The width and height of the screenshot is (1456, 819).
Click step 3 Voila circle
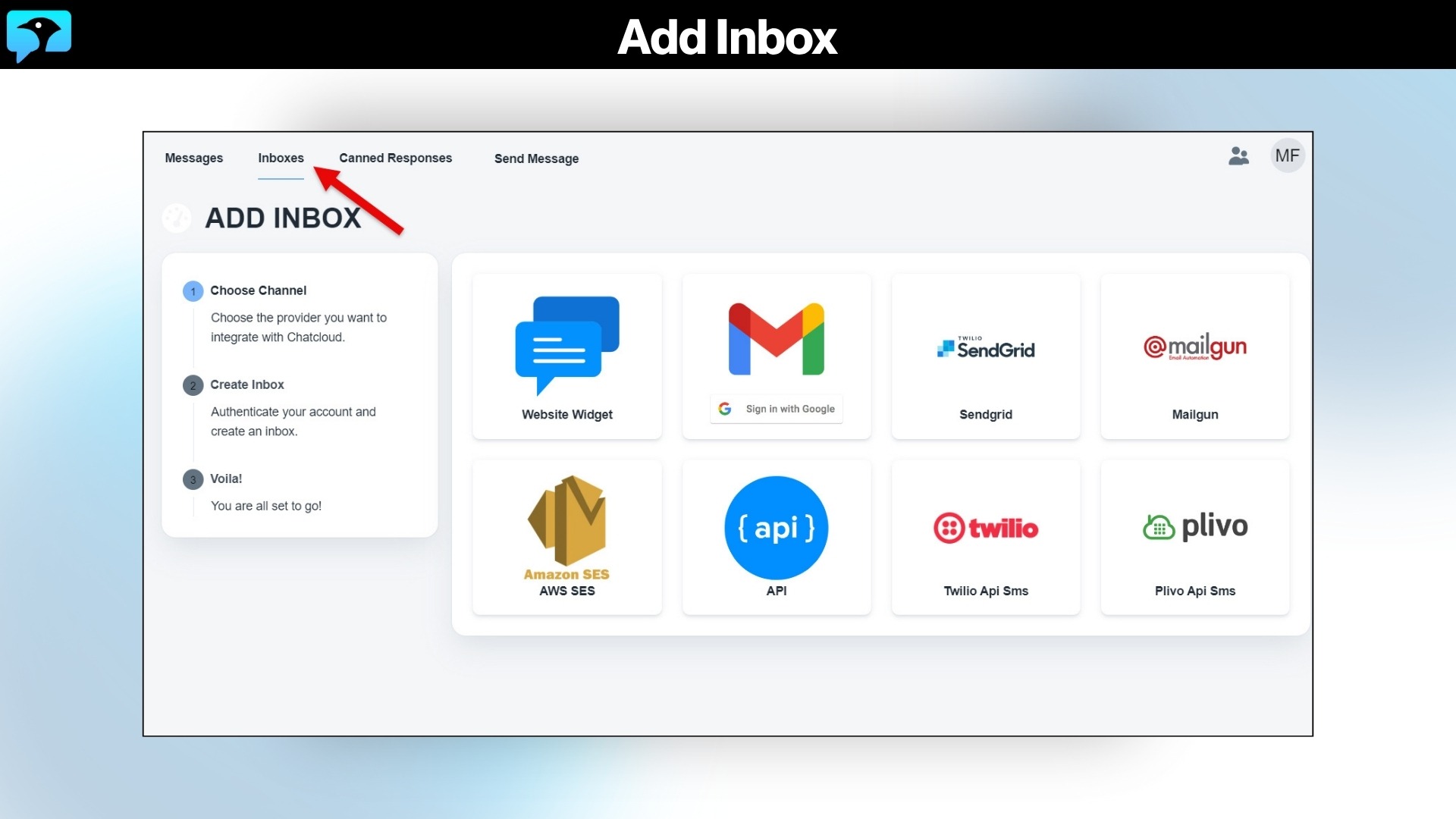click(x=193, y=479)
